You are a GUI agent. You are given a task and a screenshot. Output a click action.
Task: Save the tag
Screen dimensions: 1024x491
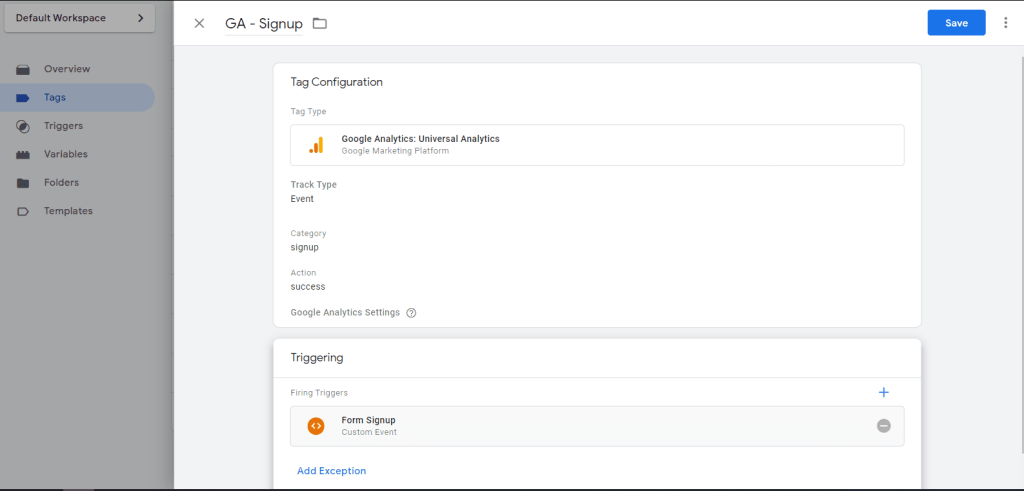click(x=956, y=23)
